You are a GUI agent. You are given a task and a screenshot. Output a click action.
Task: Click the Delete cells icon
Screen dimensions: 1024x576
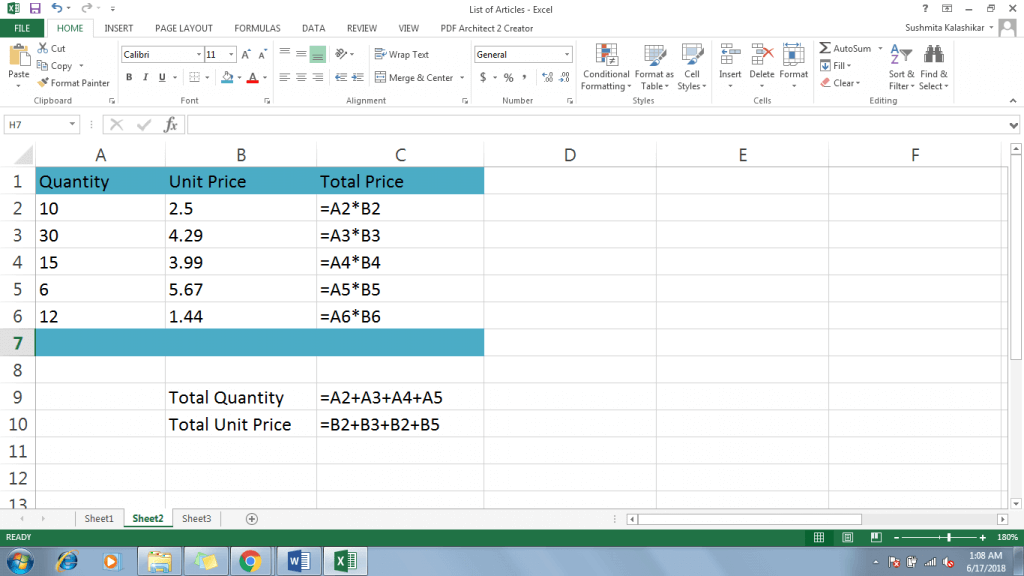[x=761, y=56]
